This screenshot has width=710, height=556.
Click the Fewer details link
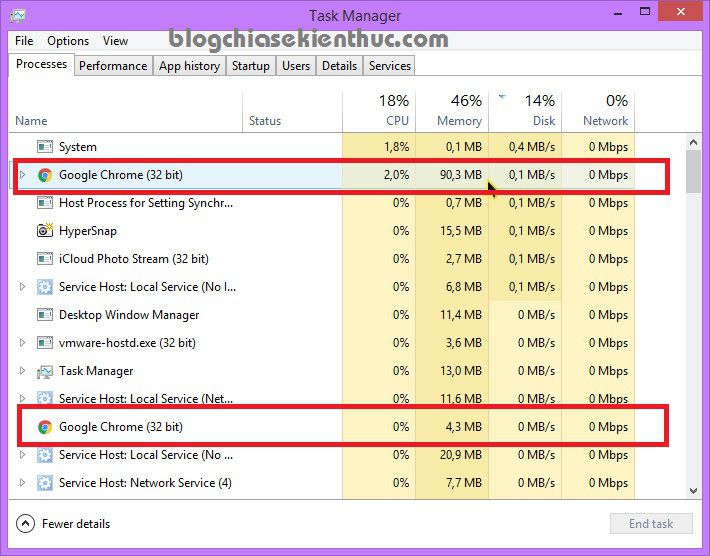[x=76, y=524]
